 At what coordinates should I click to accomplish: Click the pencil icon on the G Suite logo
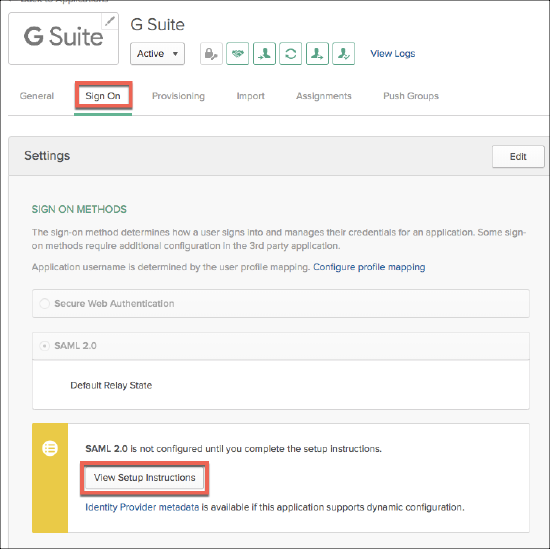[110, 21]
